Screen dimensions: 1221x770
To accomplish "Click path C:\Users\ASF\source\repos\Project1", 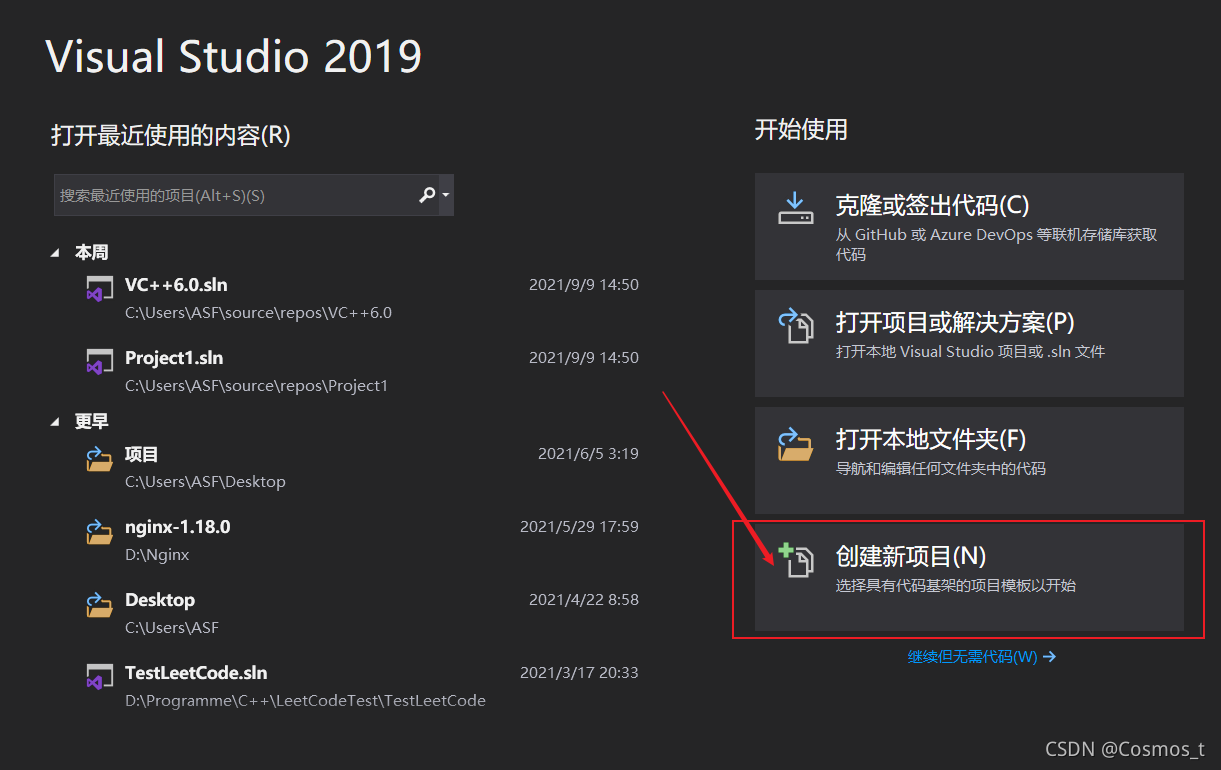I will [x=256, y=385].
